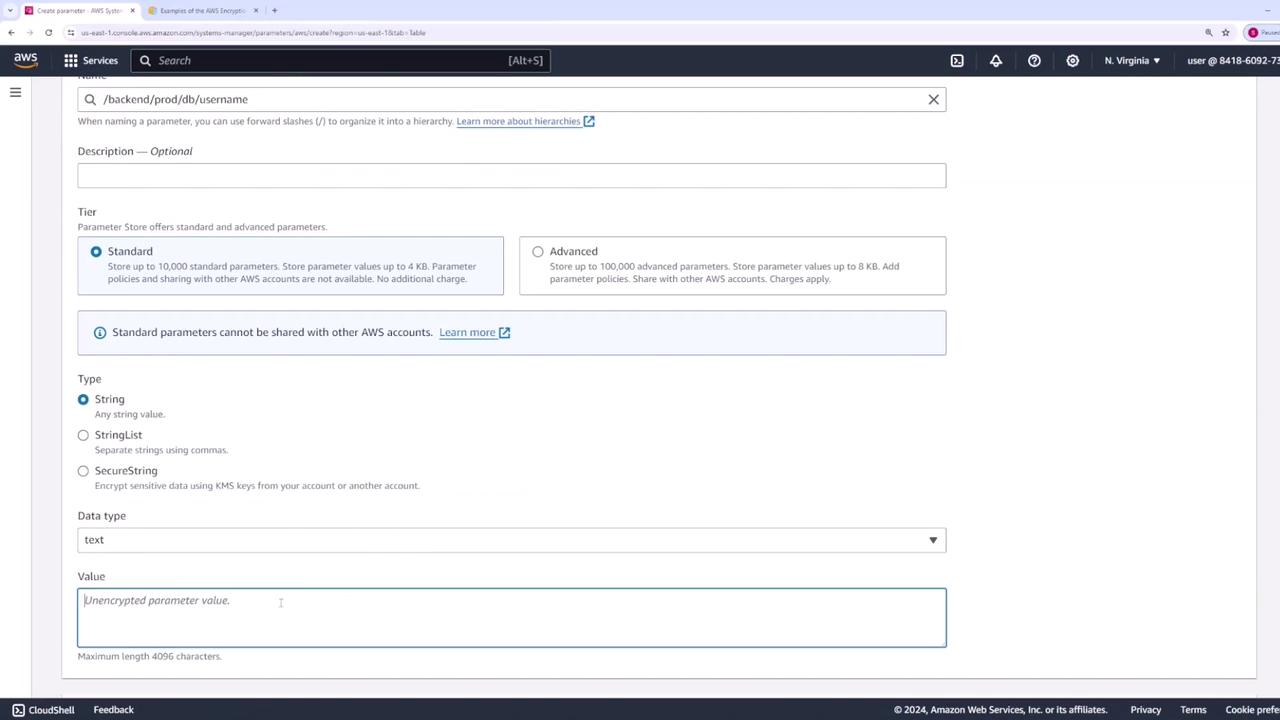Open the browser tab search dropdown
Viewport: 1280px width, 720px height.
[9, 10]
